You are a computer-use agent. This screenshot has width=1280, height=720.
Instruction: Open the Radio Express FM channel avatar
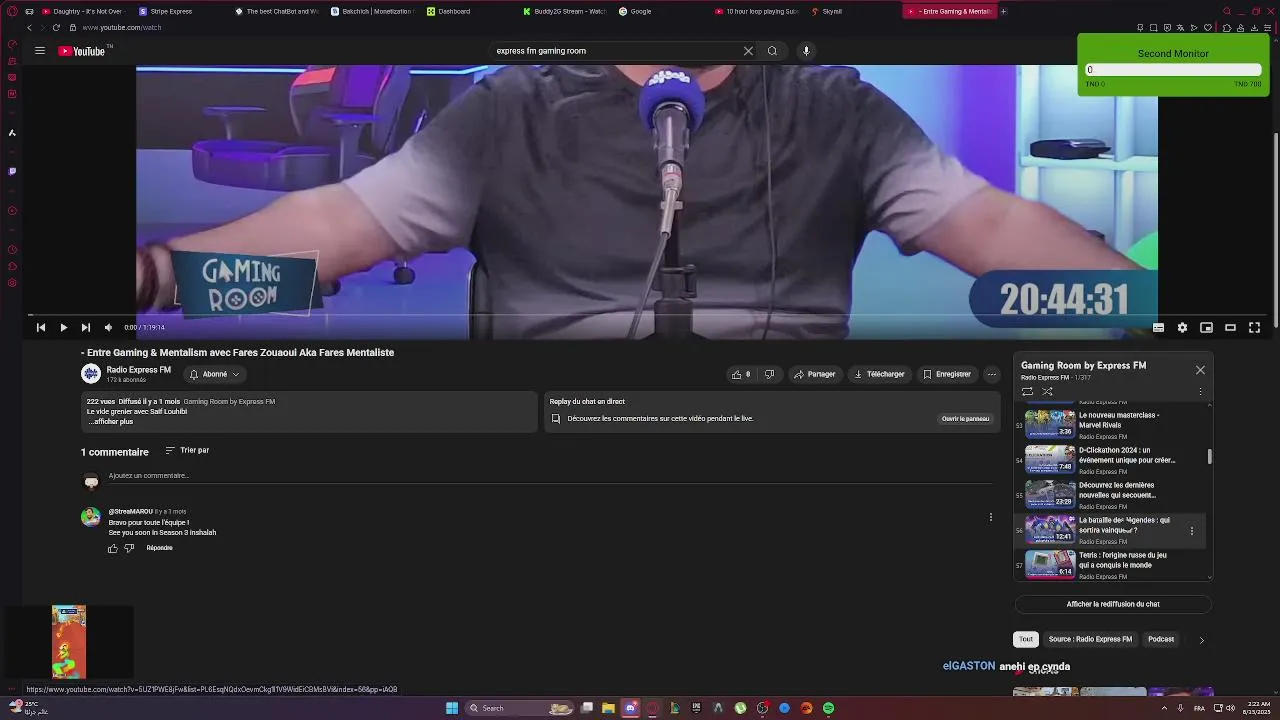point(91,374)
